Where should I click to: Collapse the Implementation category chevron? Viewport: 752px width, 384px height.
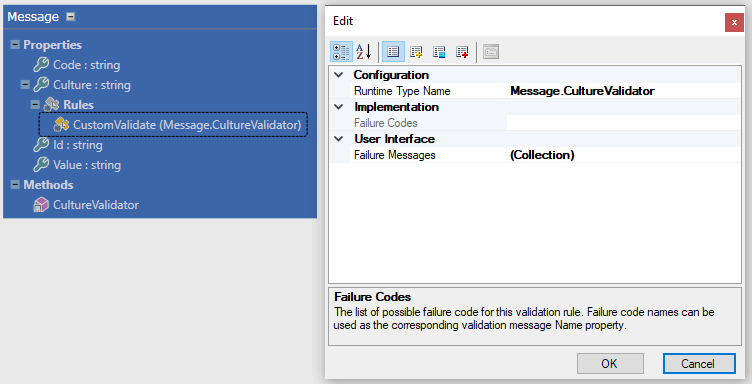click(339, 107)
